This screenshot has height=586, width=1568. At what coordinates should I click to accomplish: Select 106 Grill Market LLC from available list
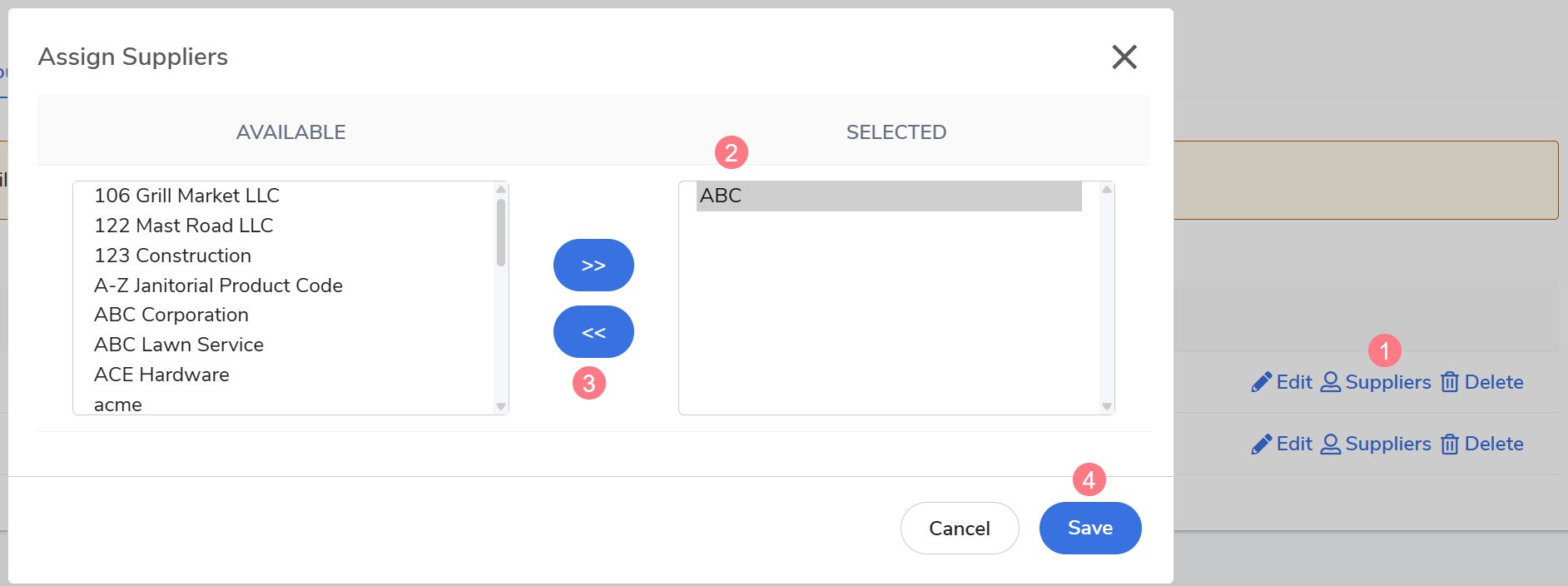click(x=186, y=196)
